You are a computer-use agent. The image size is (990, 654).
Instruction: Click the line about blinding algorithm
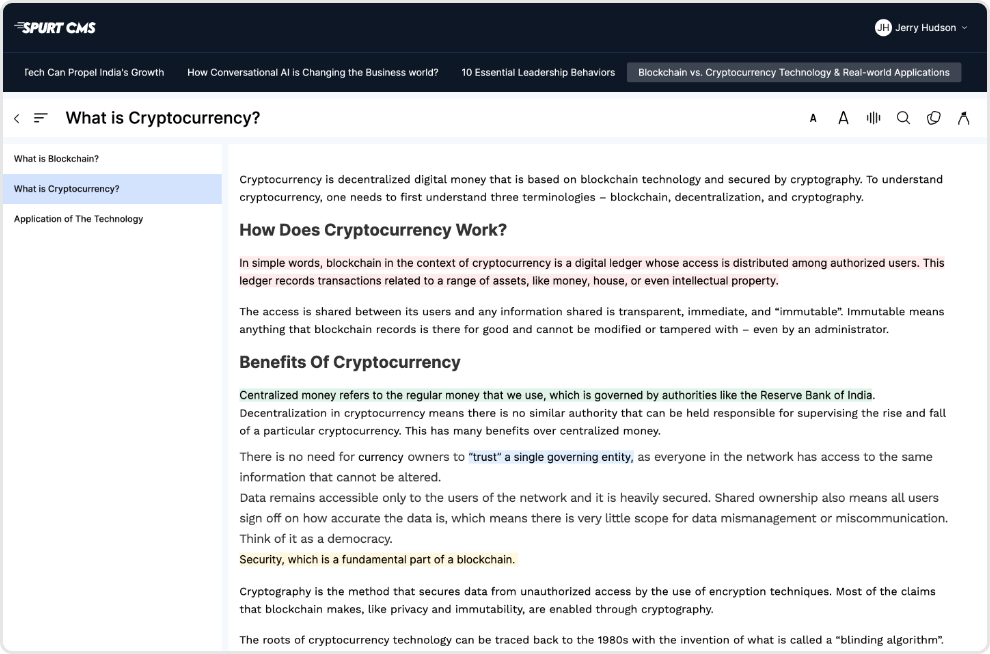point(592,640)
